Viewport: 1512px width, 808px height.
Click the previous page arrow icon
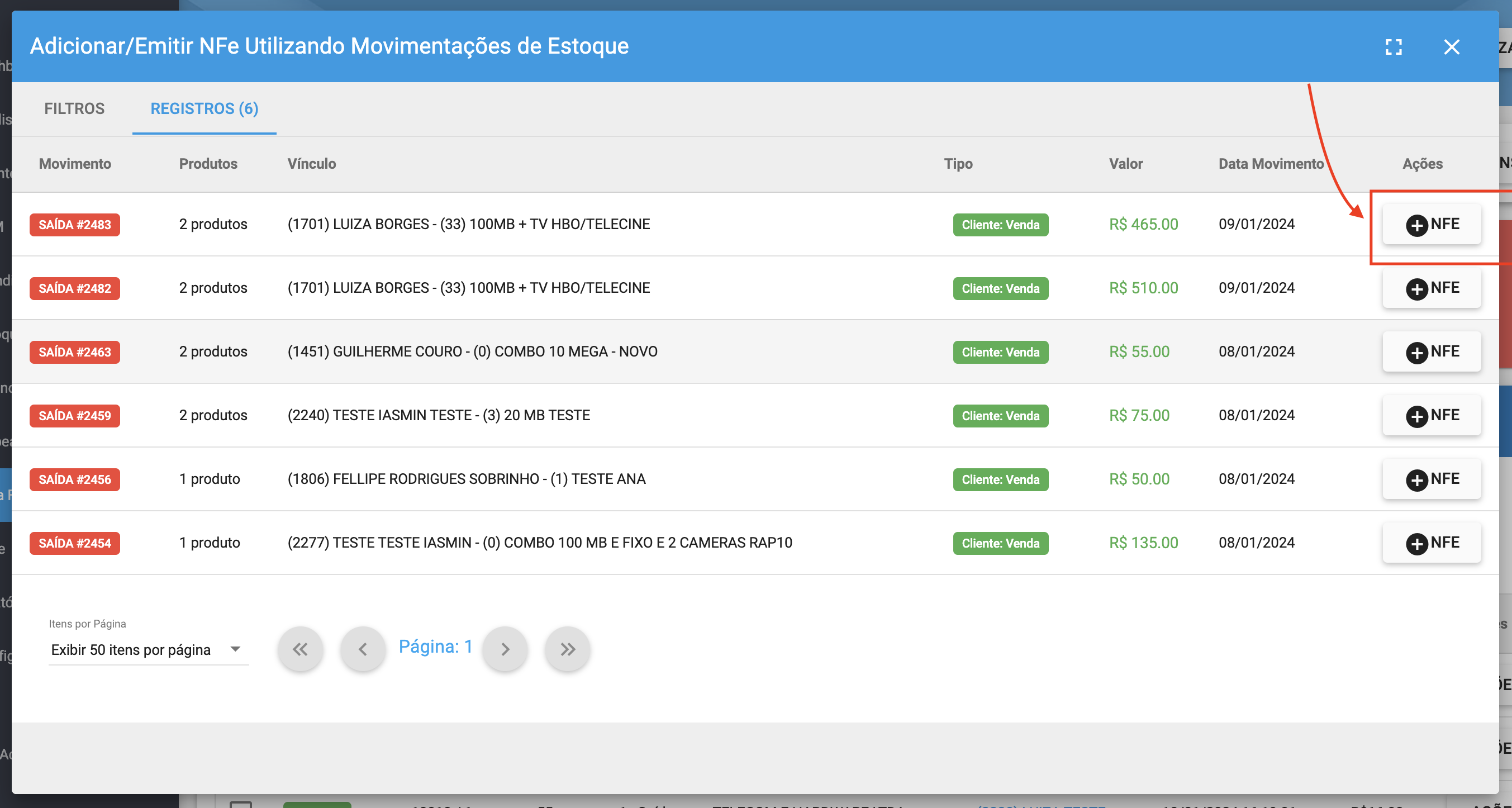pos(363,649)
